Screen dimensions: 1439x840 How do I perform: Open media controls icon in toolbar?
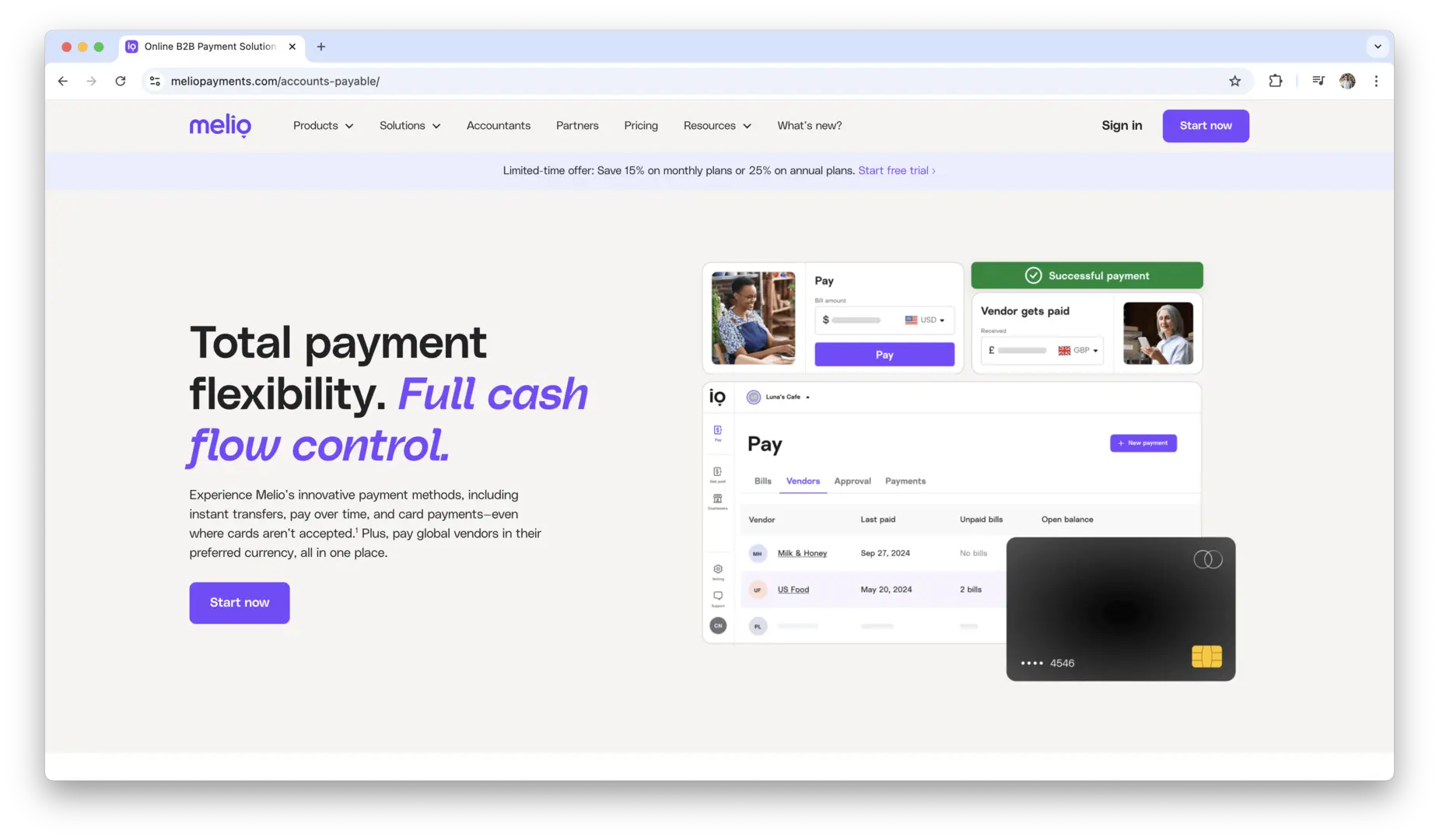pos(1318,81)
